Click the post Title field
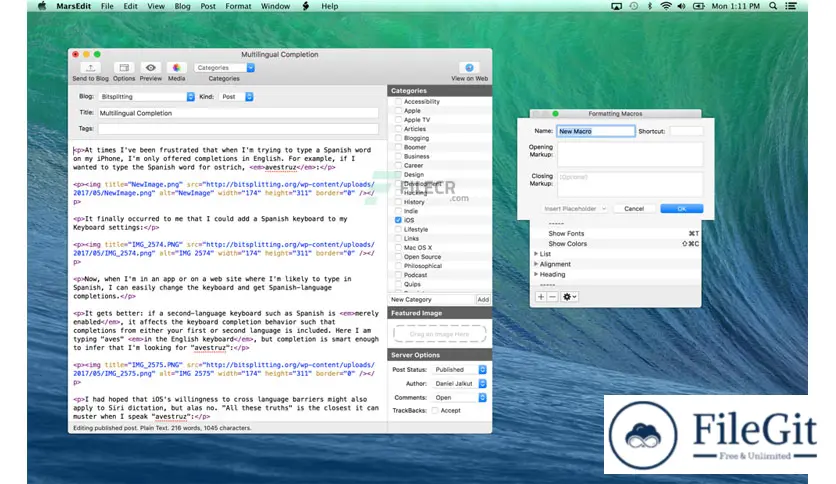836x484 pixels. pos(238,113)
